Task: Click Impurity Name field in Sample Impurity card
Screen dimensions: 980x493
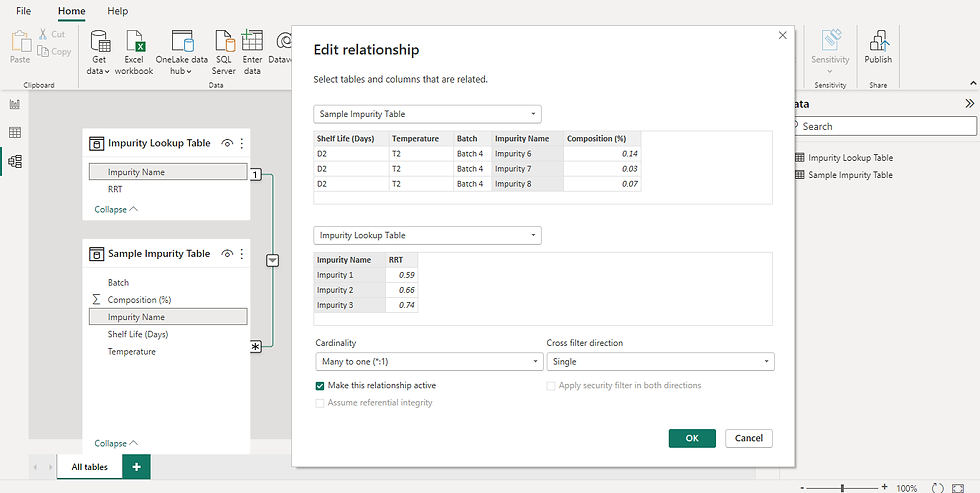Action: coord(168,317)
